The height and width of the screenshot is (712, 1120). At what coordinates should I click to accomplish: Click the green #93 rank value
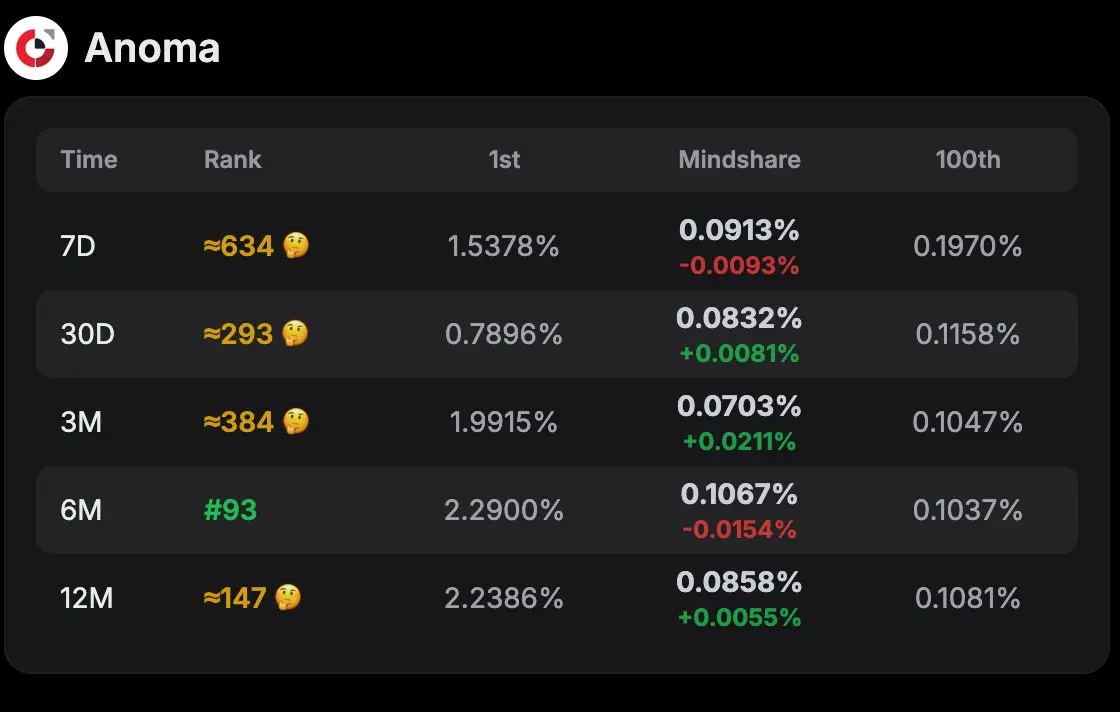point(230,510)
